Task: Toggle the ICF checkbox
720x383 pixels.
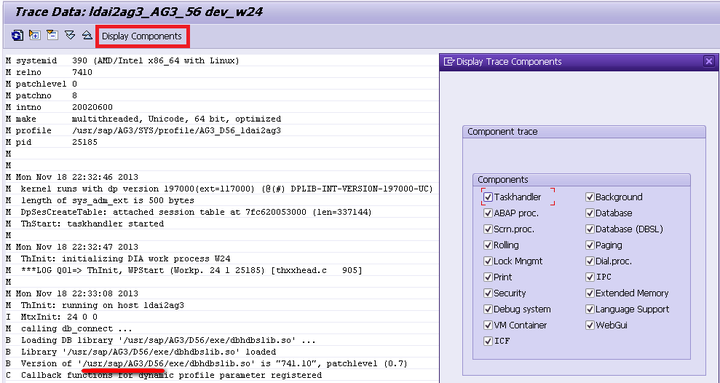Action: click(488, 341)
